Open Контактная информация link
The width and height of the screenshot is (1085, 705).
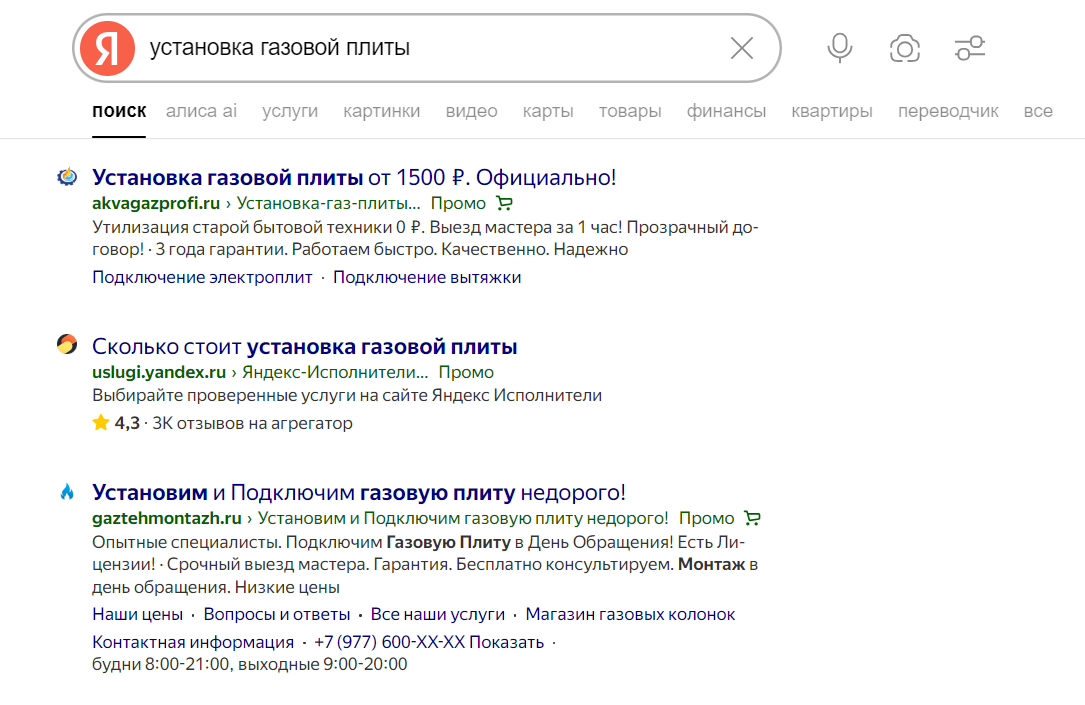[x=193, y=642]
